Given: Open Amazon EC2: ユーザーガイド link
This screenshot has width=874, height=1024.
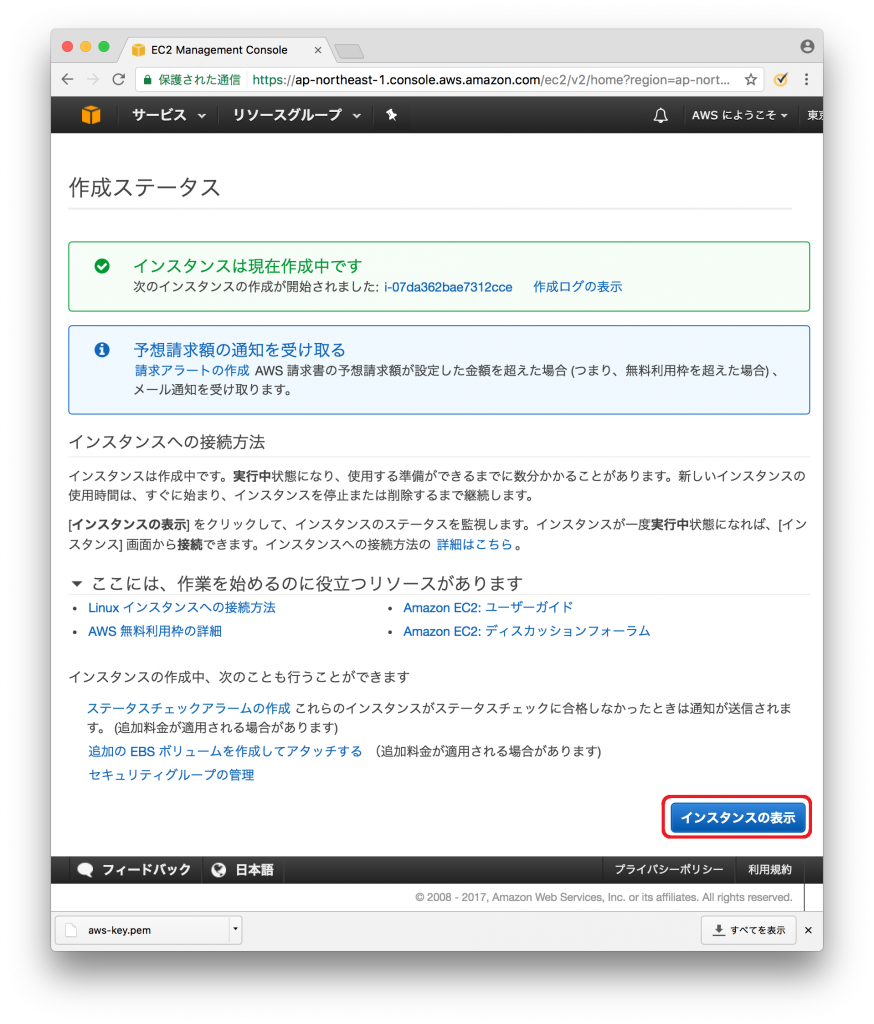Looking at the screenshot, I should [x=488, y=608].
